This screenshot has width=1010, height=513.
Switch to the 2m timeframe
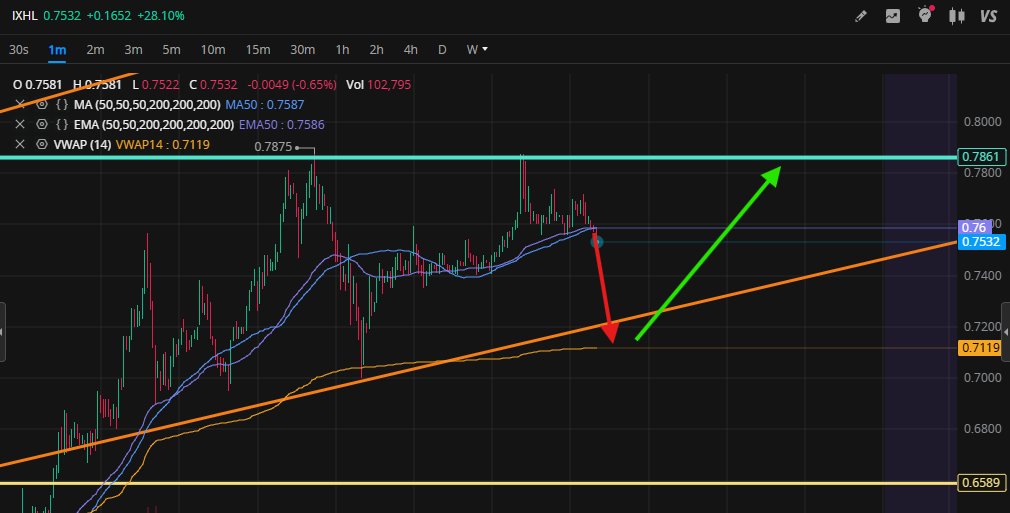click(95, 50)
